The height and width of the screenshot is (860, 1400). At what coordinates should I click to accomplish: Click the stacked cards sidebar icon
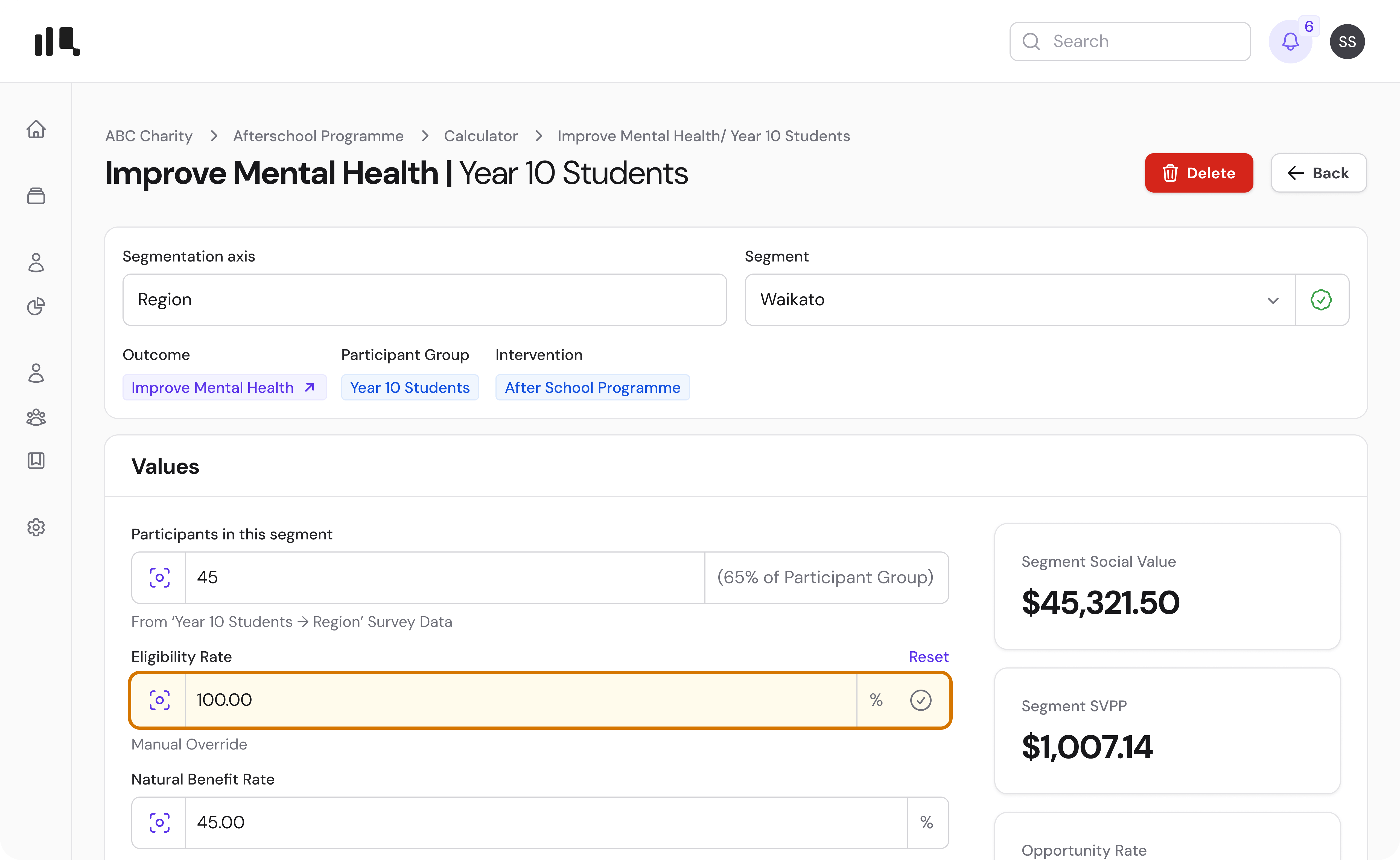click(x=36, y=196)
